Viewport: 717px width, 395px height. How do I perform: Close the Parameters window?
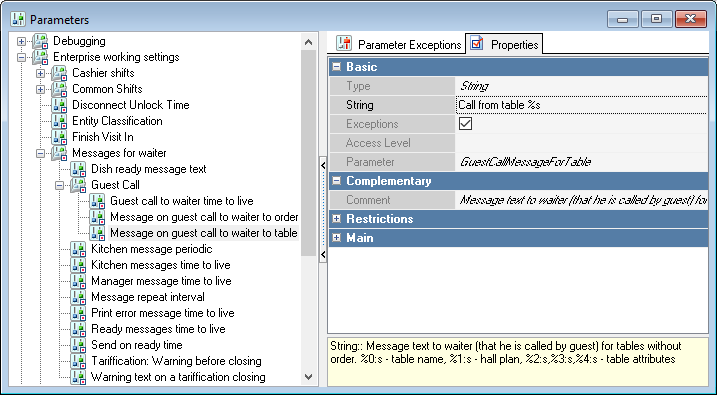coord(690,19)
